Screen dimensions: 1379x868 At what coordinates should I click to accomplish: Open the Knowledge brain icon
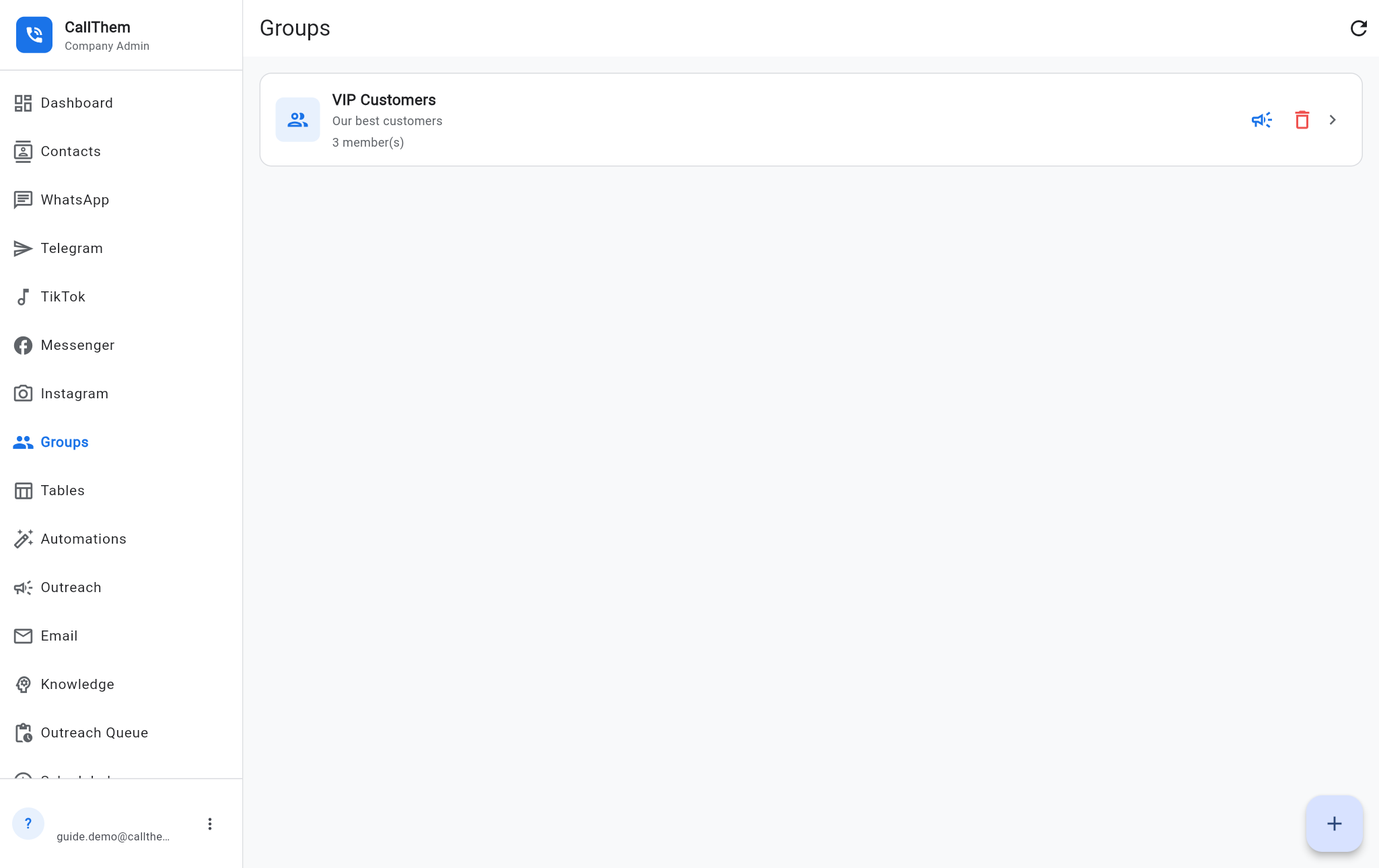pos(23,684)
